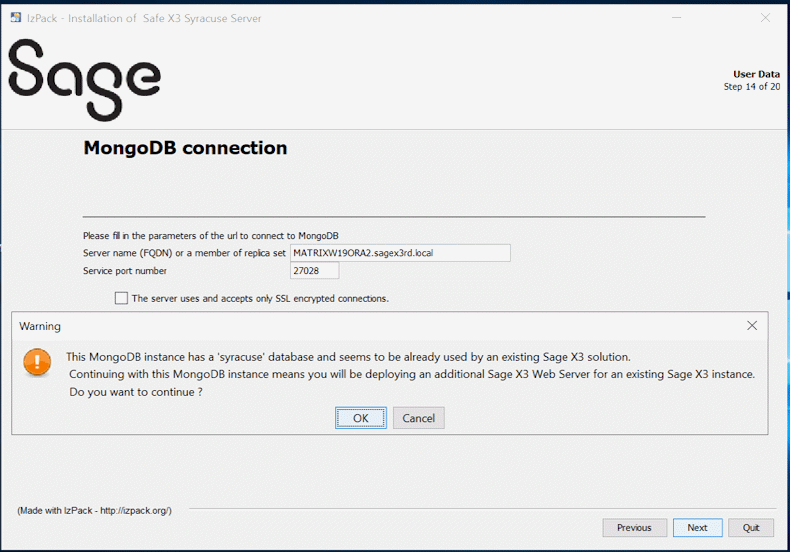Click the IzPack icon in title bar
This screenshot has height=552, width=790.
coord(15,18)
